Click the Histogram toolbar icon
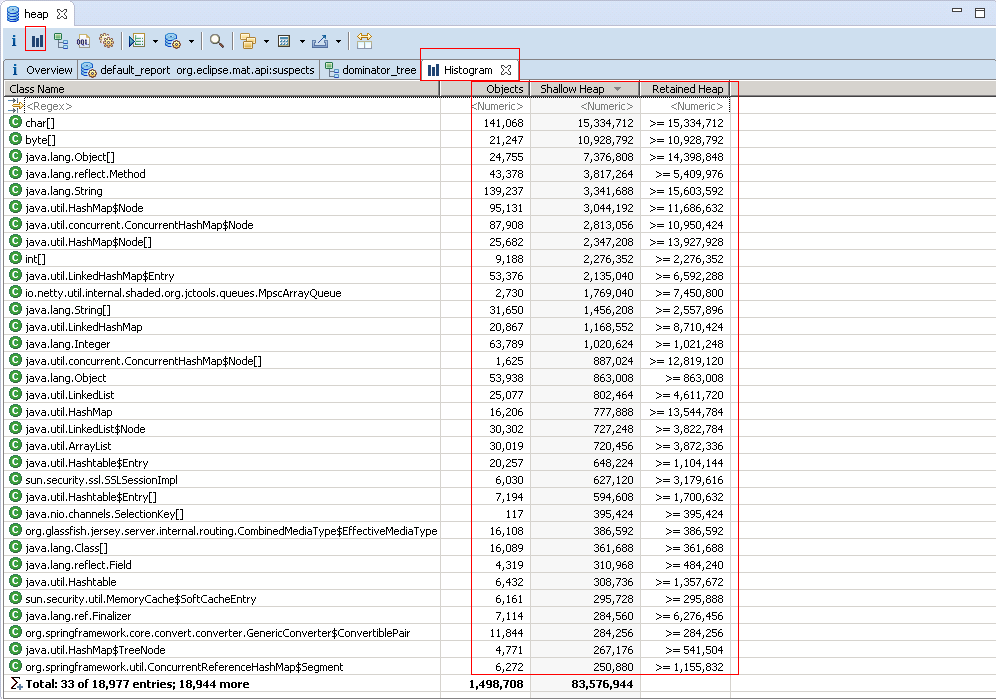The height and width of the screenshot is (699, 996). [x=37, y=41]
